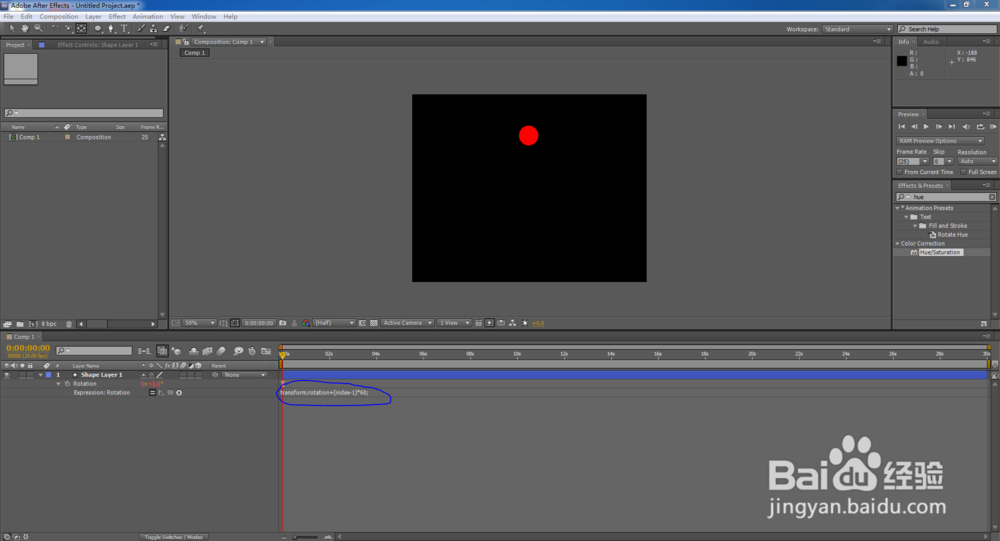Open the File menu
1000x541 pixels.
(8, 17)
